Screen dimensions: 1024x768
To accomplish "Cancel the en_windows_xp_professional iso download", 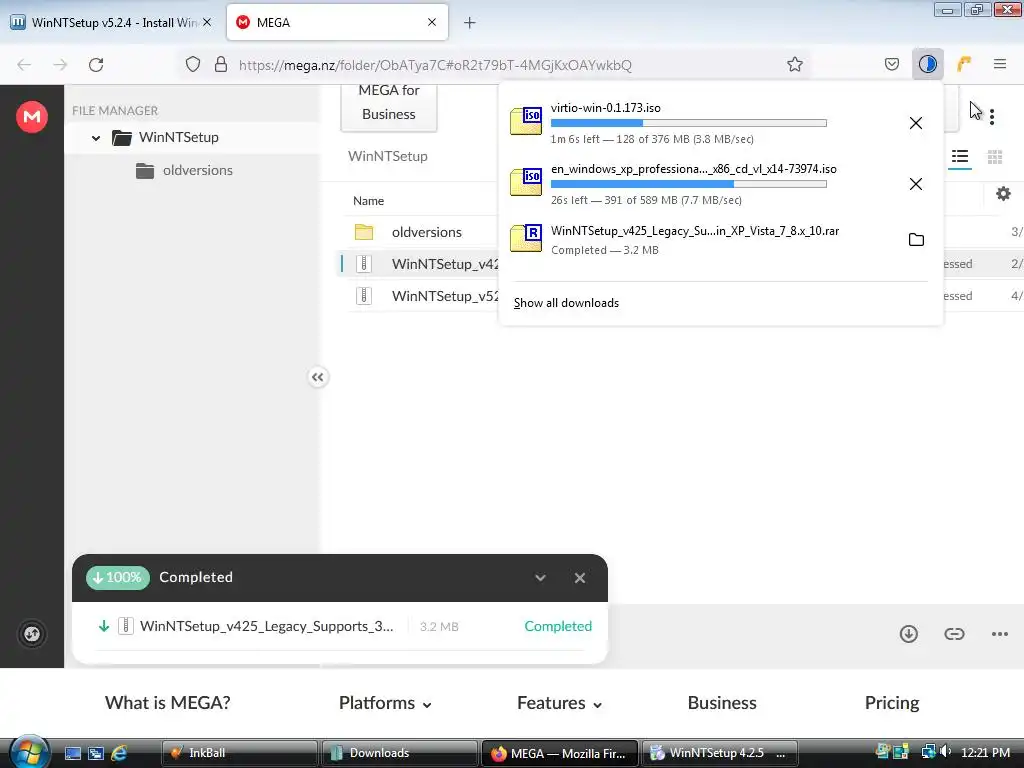I will click(x=916, y=184).
